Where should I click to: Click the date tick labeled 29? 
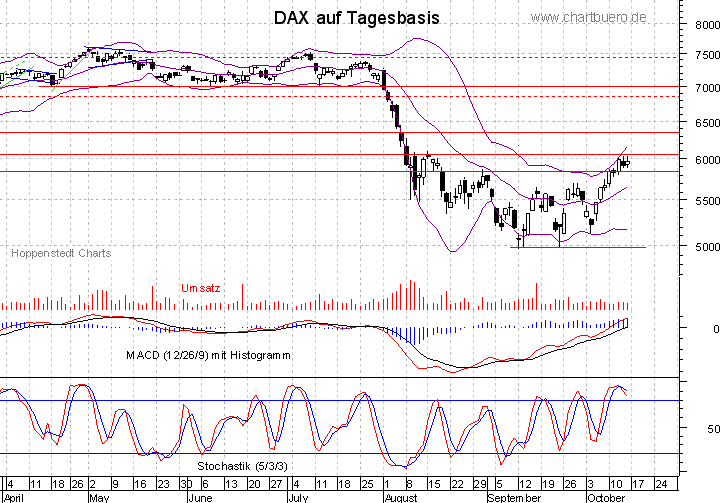[x=480, y=485]
